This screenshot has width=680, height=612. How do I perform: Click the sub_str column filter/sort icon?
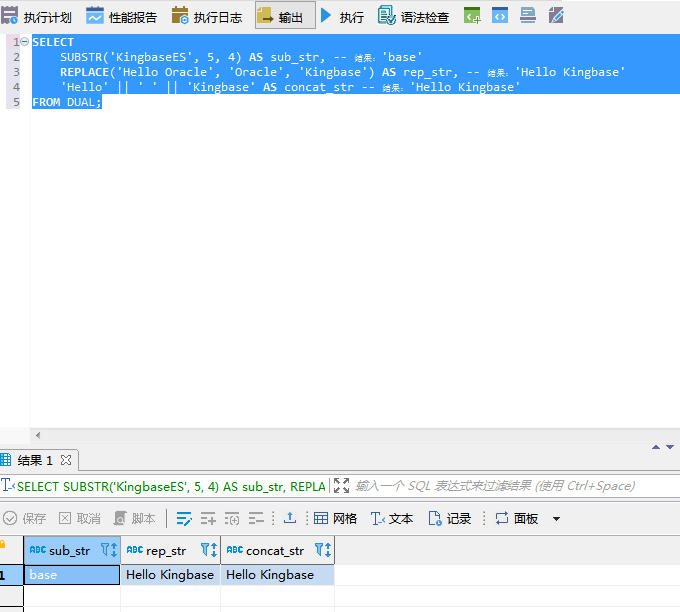pos(109,550)
